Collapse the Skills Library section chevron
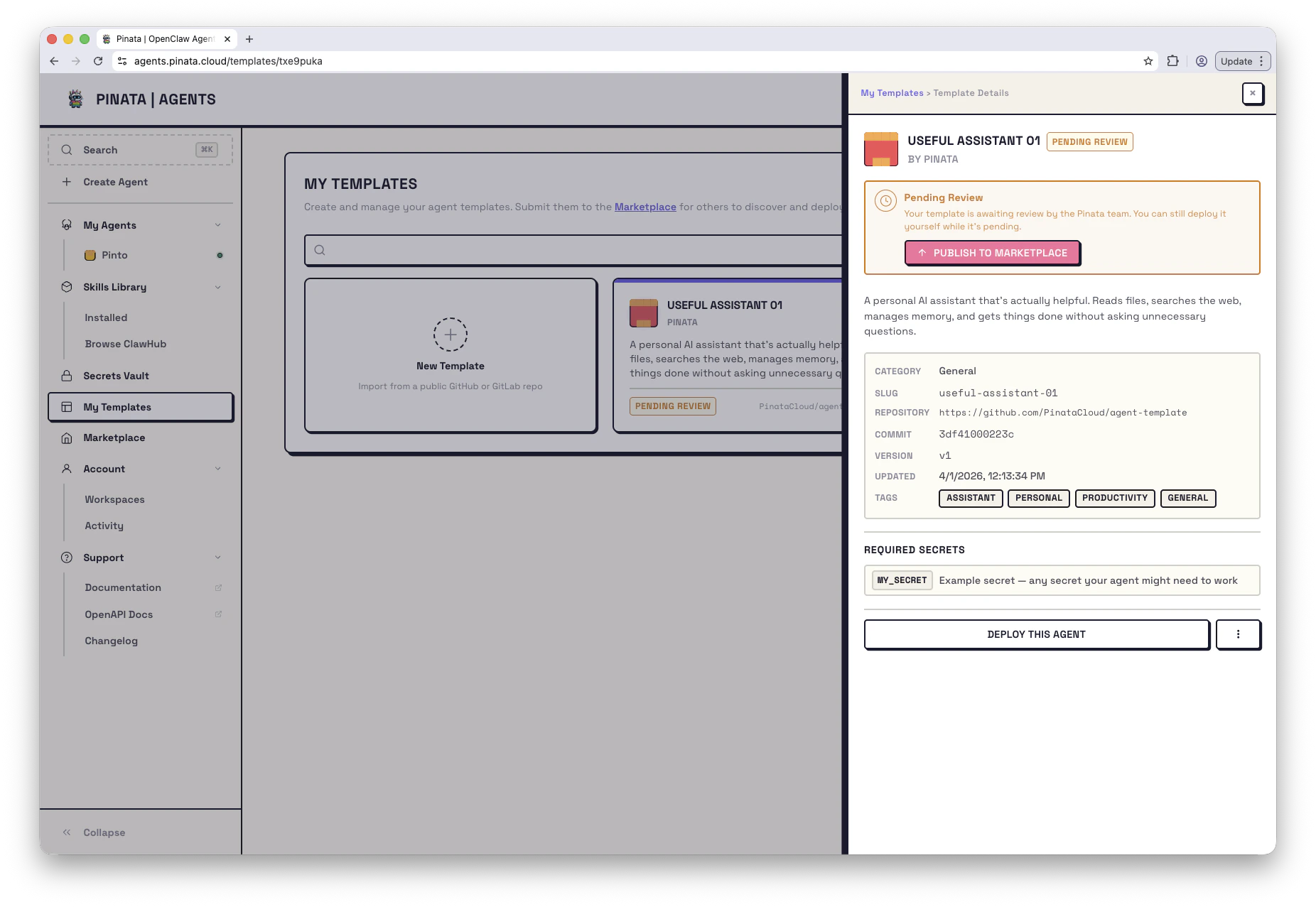1316x907 pixels. pyautogui.click(x=218, y=287)
